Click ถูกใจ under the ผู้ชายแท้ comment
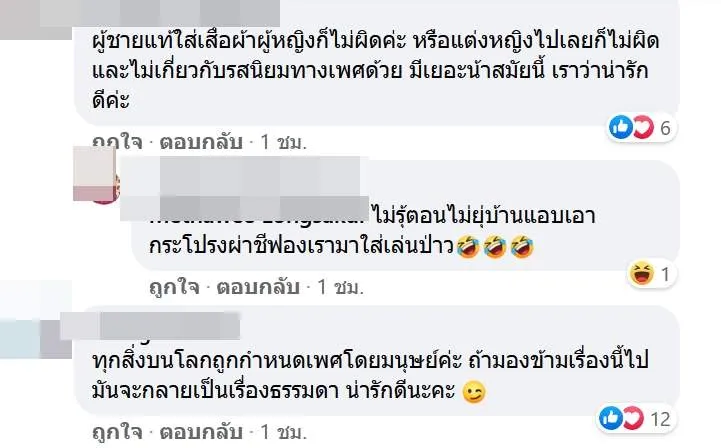Image resolution: width=721 pixels, height=448 pixels. pos(117,142)
